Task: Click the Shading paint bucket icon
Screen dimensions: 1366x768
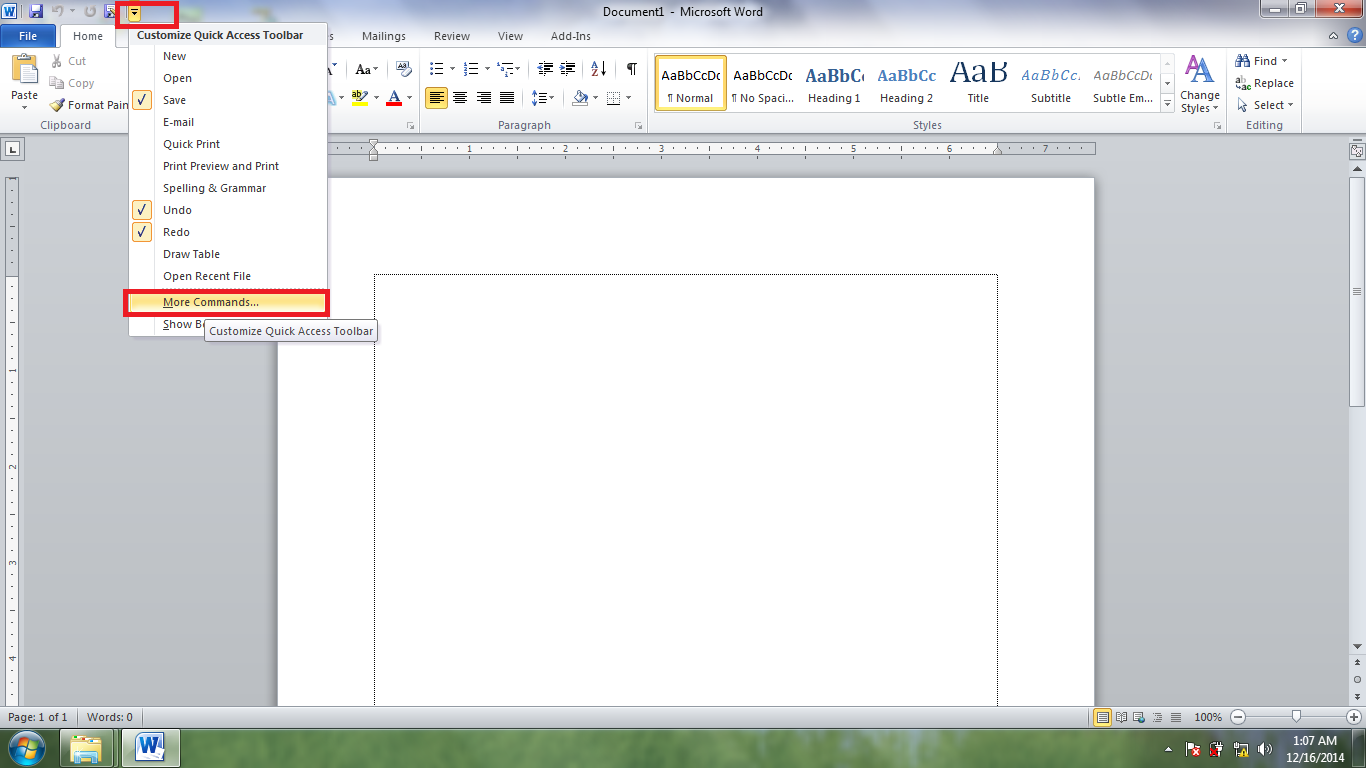Action: point(580,98)
